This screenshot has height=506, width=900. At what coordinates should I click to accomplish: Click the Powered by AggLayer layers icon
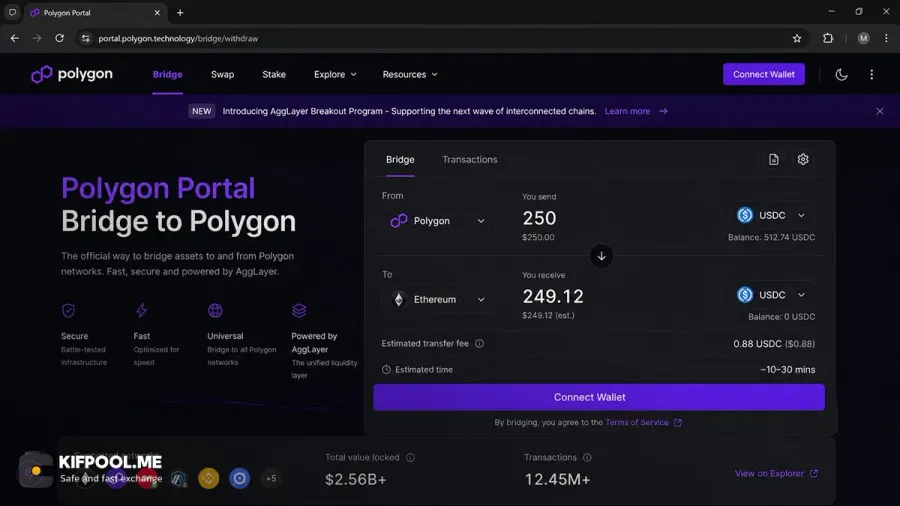(299, 310)
